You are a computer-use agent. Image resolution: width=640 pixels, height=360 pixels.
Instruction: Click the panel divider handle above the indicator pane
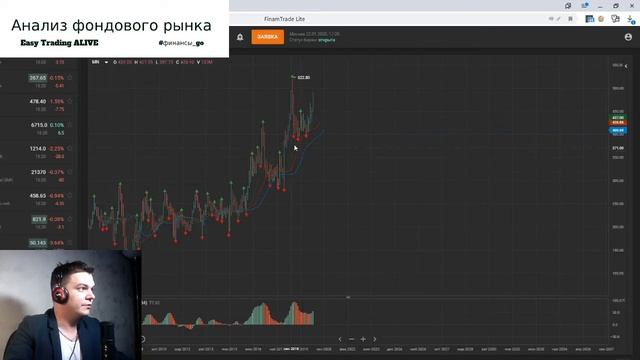click(x=348, y=297)
